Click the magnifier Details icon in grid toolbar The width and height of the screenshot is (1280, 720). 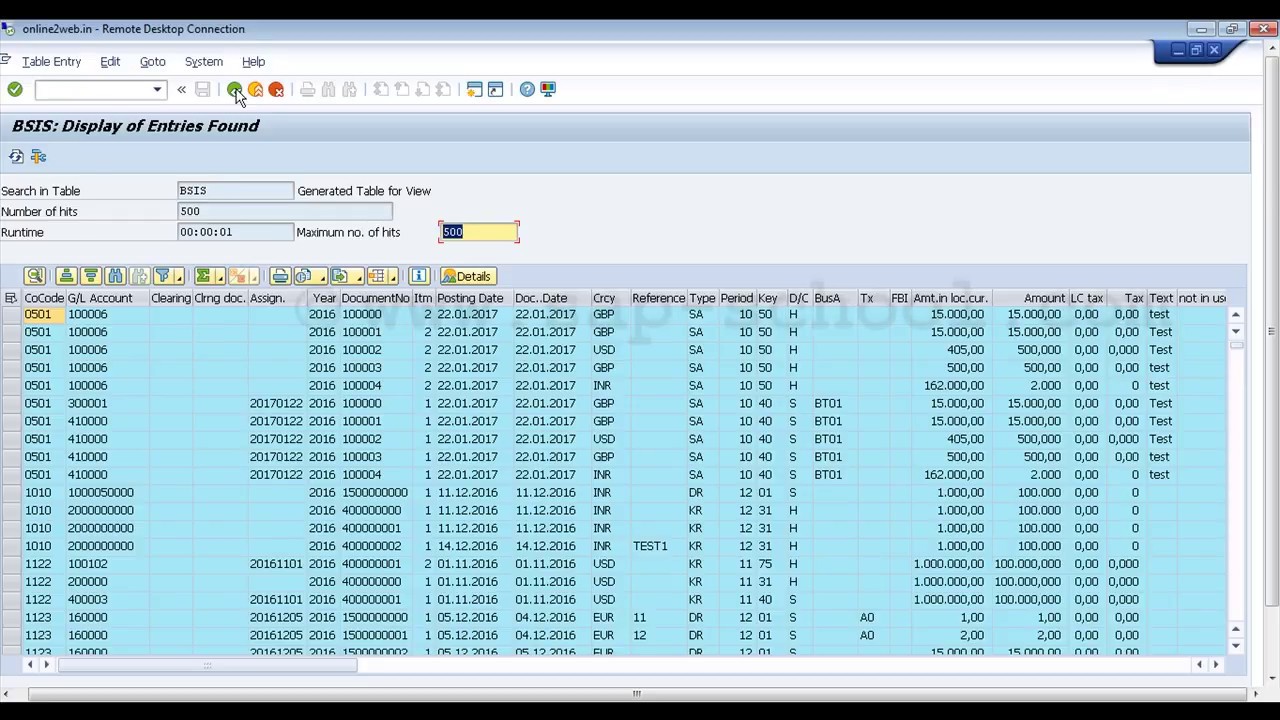point(35,276)
